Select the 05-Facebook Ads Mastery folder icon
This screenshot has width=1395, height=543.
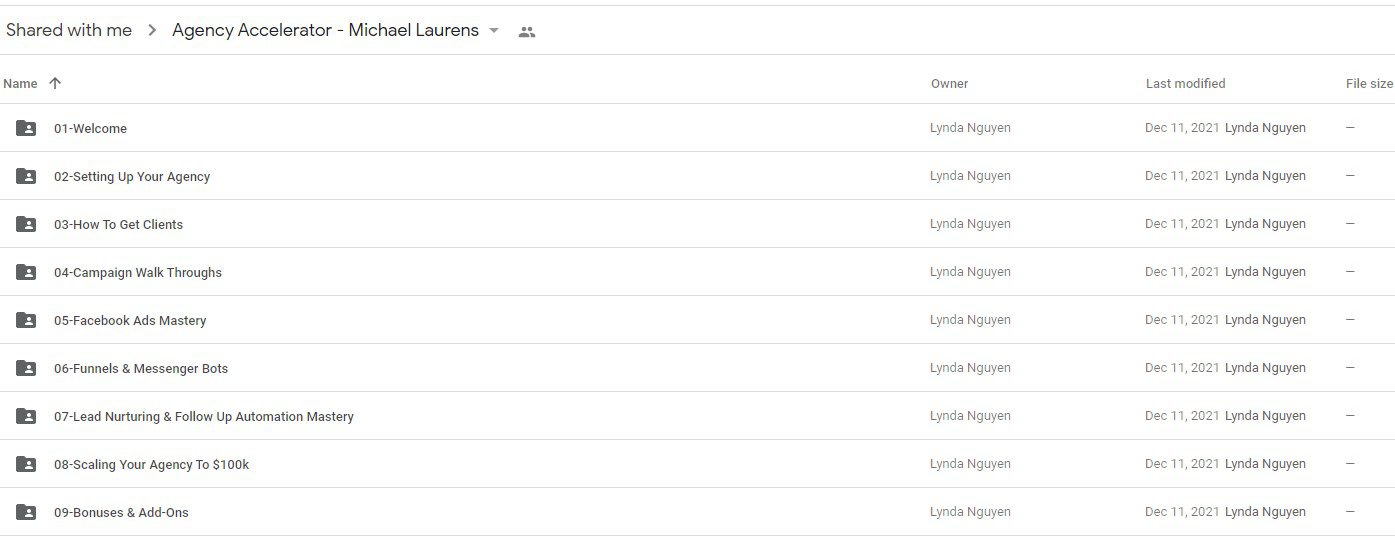point(26,320)
